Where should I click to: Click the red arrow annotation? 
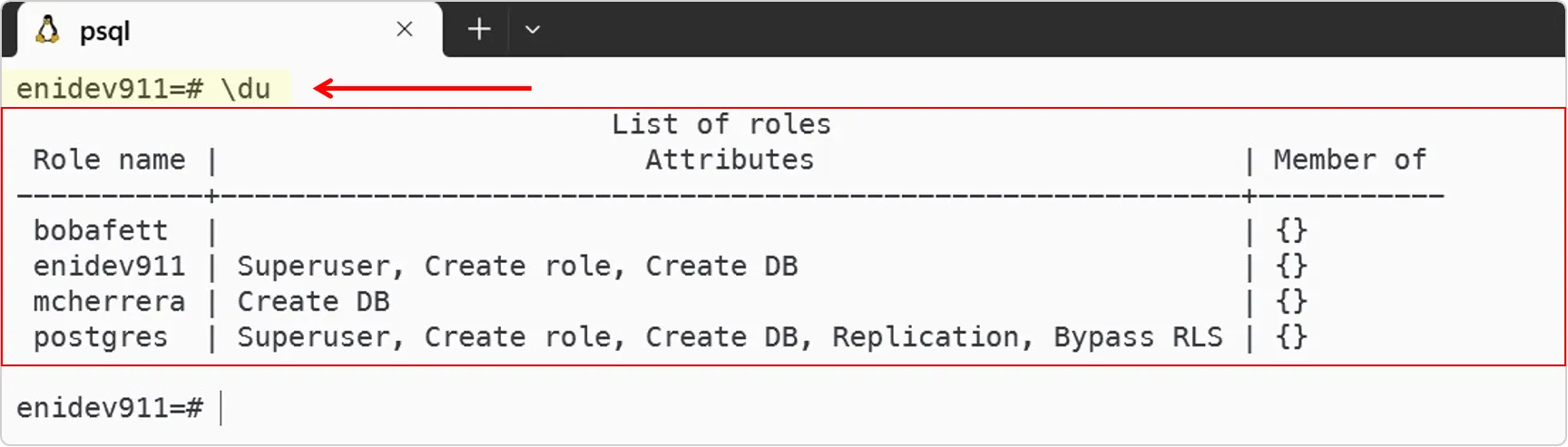click(423, 88)
